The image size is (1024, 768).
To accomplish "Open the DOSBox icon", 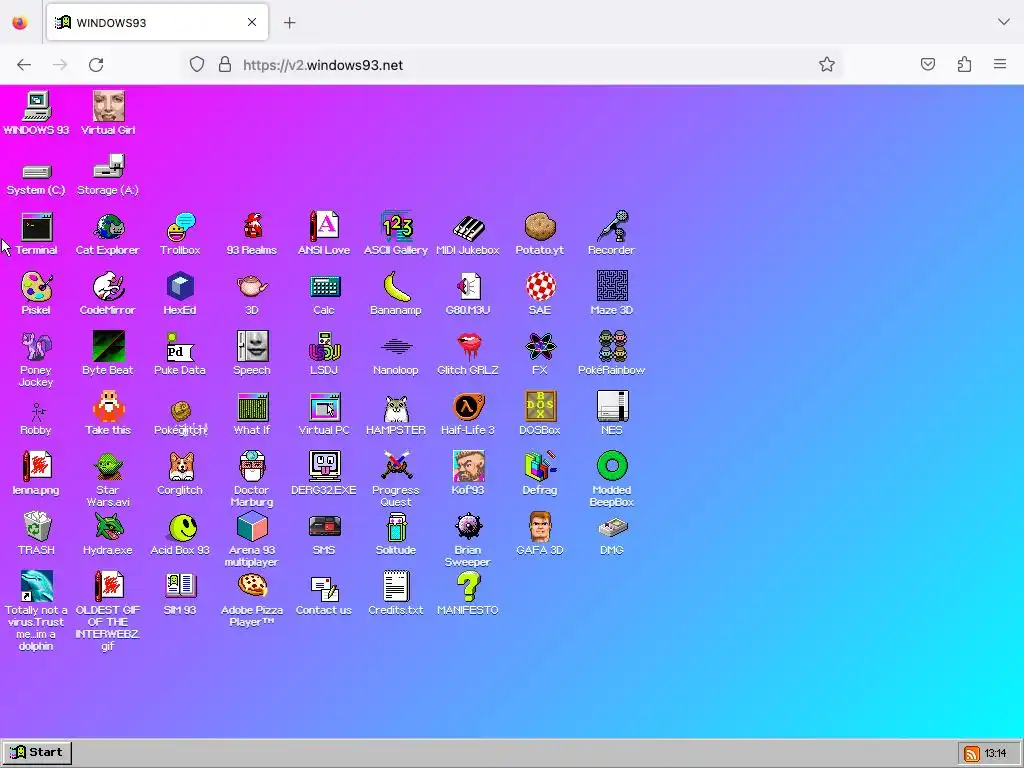I will click(x=540, y=407).
